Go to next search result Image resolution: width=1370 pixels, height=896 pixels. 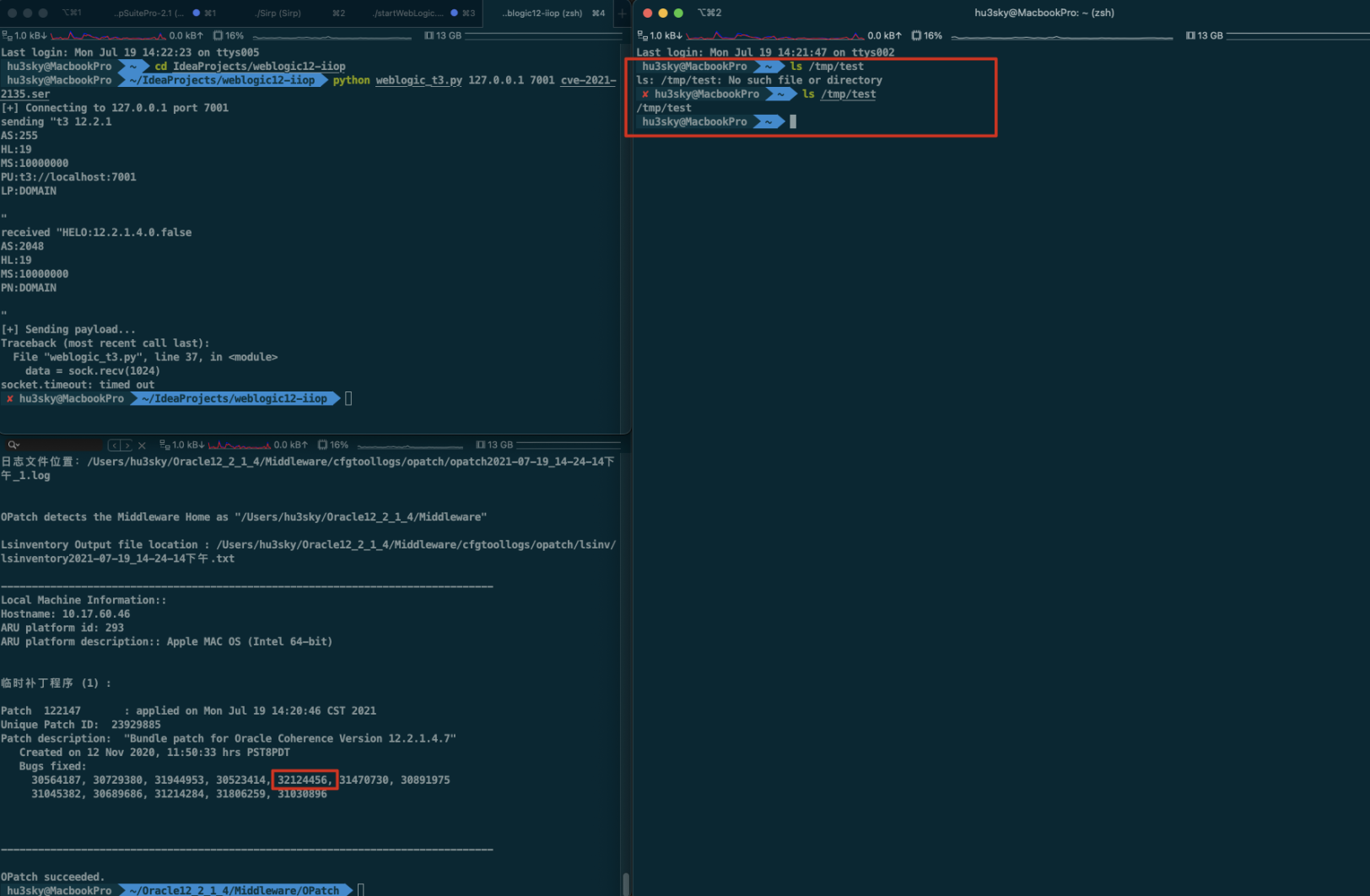click(127, 445)
